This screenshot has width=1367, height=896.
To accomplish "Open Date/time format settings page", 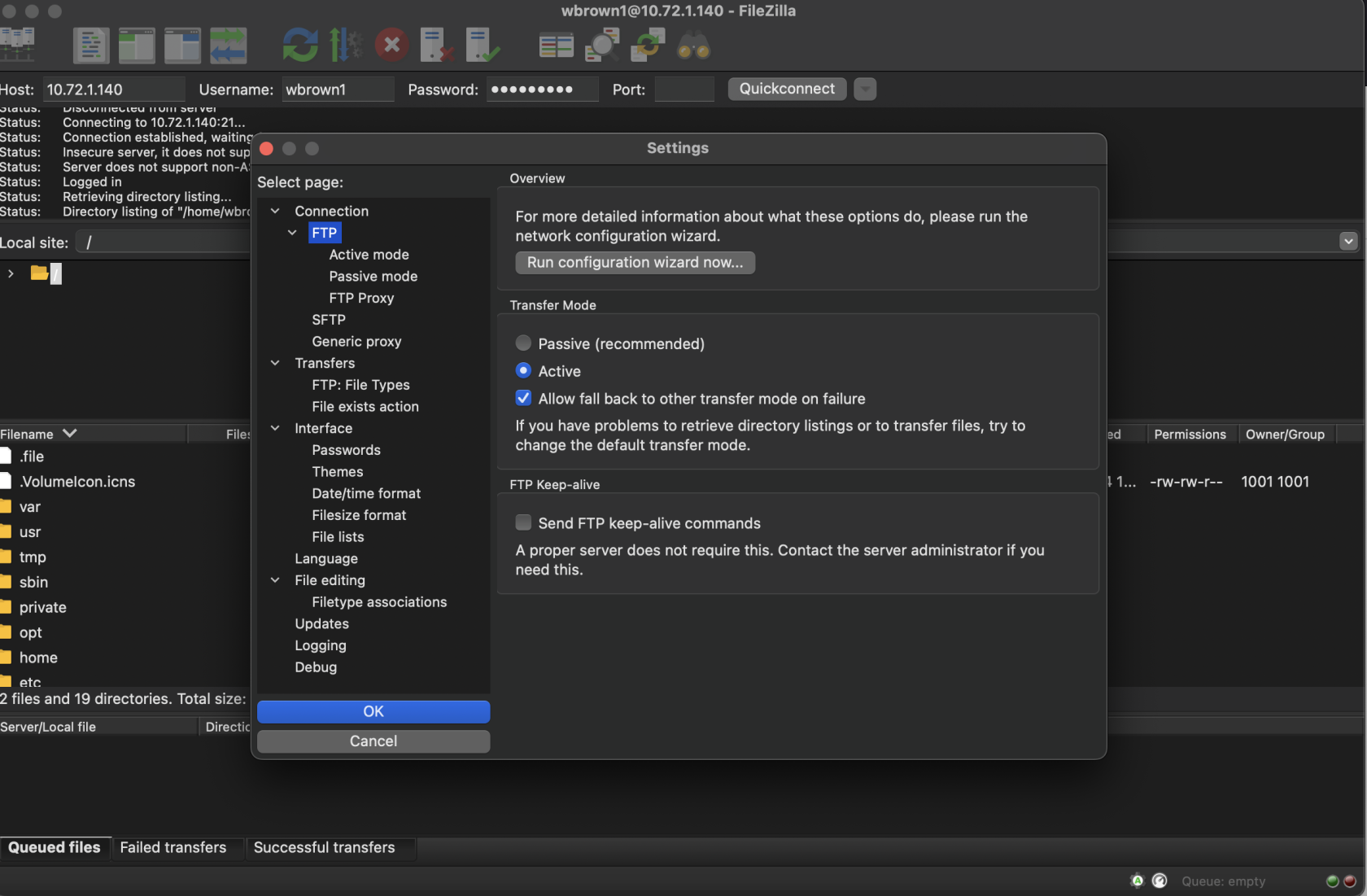I will 366,493.
